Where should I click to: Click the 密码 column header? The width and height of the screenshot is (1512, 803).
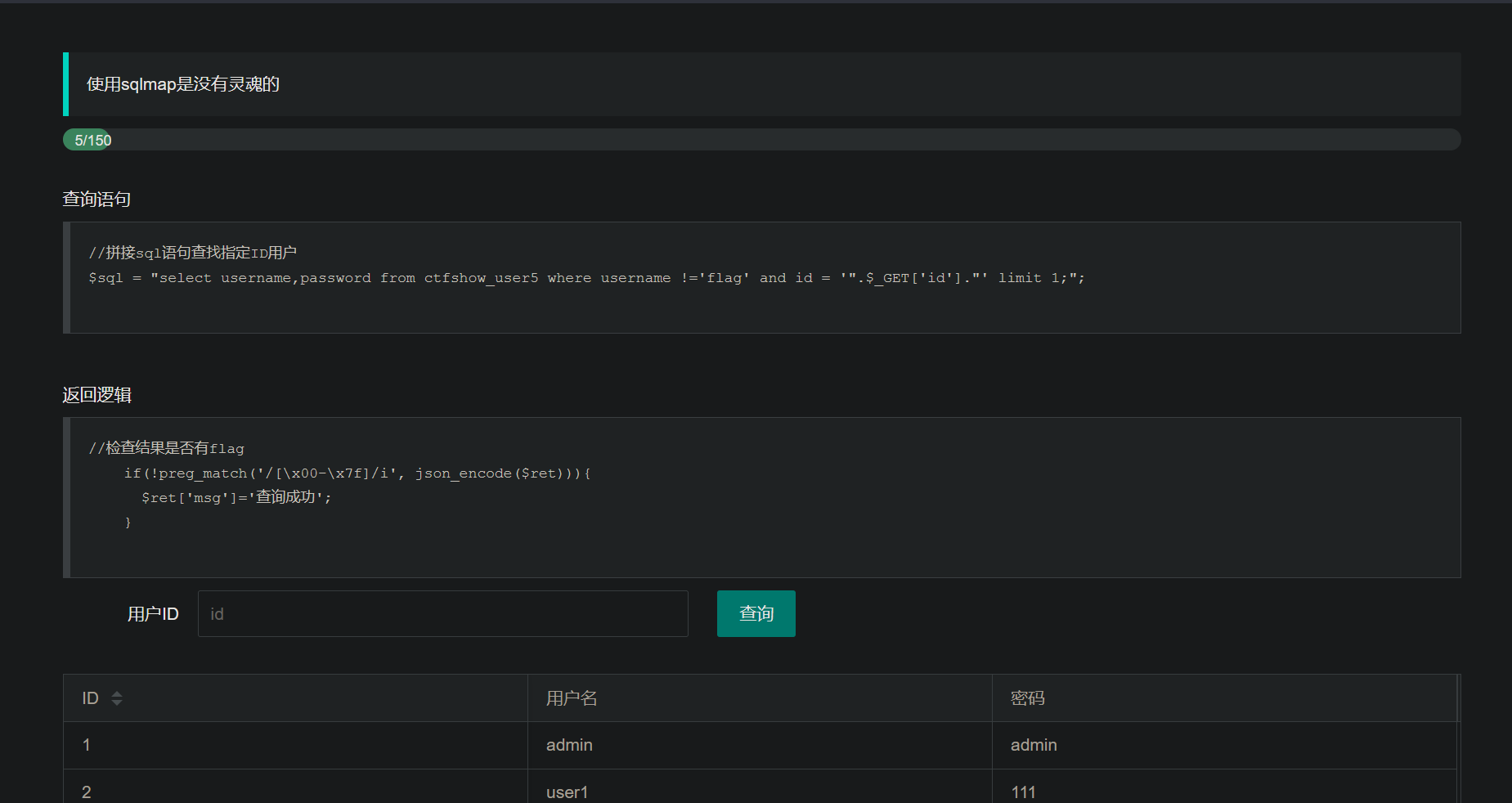[x=1224, y=698]
